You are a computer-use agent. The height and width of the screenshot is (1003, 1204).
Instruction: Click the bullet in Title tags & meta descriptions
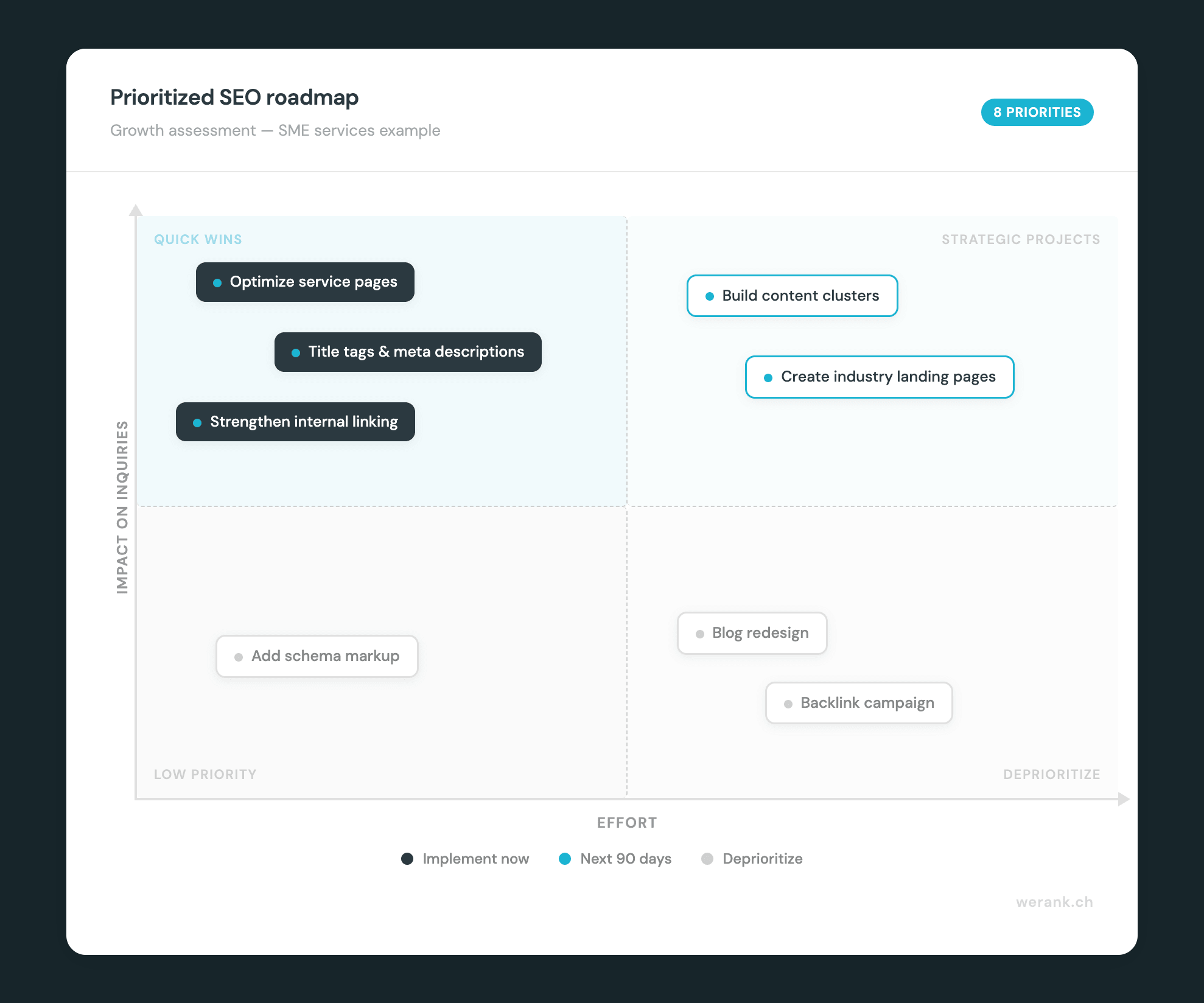(296, 352)
